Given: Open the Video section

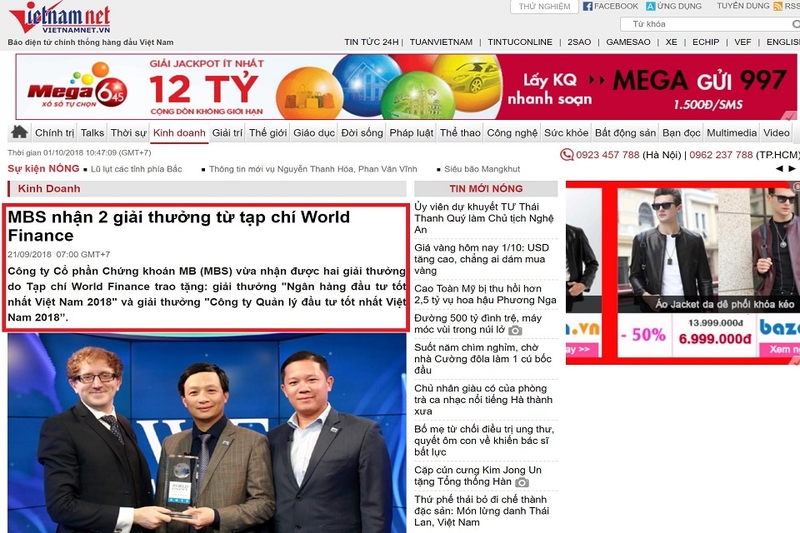Looking at the screenshot, I should tap(777, 133).
